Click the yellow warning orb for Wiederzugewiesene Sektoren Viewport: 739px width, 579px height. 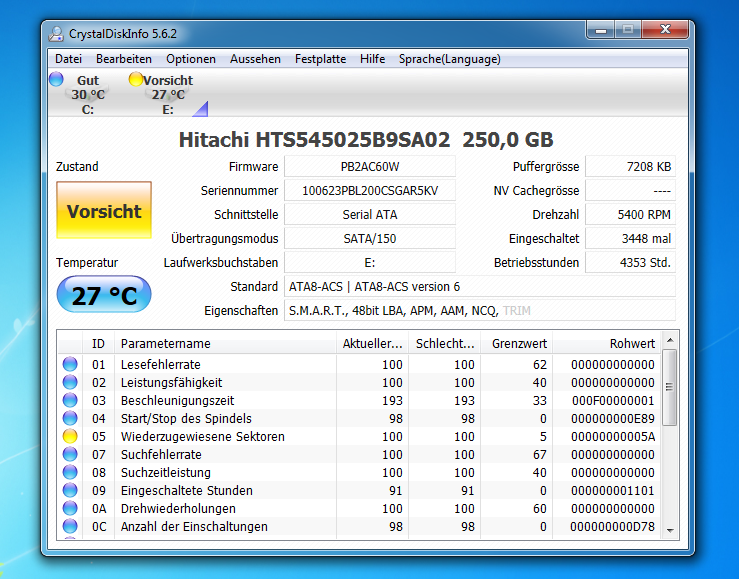click(x=70, y=436)
